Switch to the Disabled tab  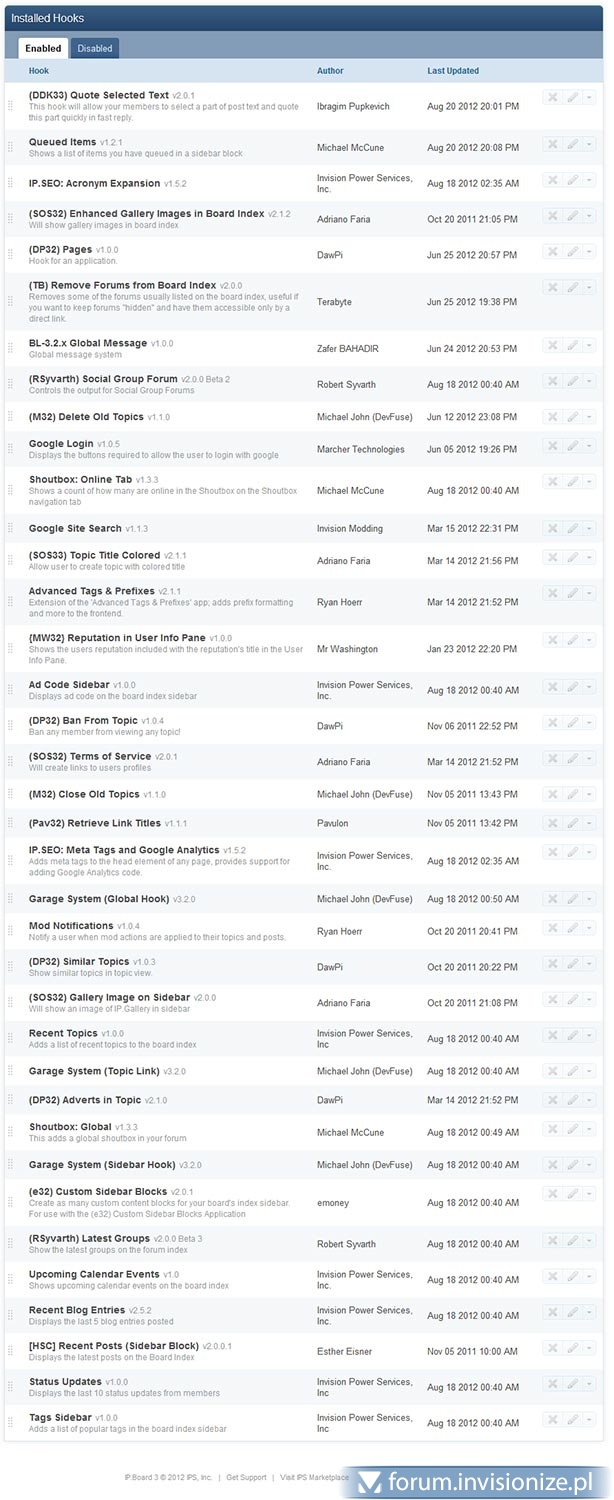point(95,48)
